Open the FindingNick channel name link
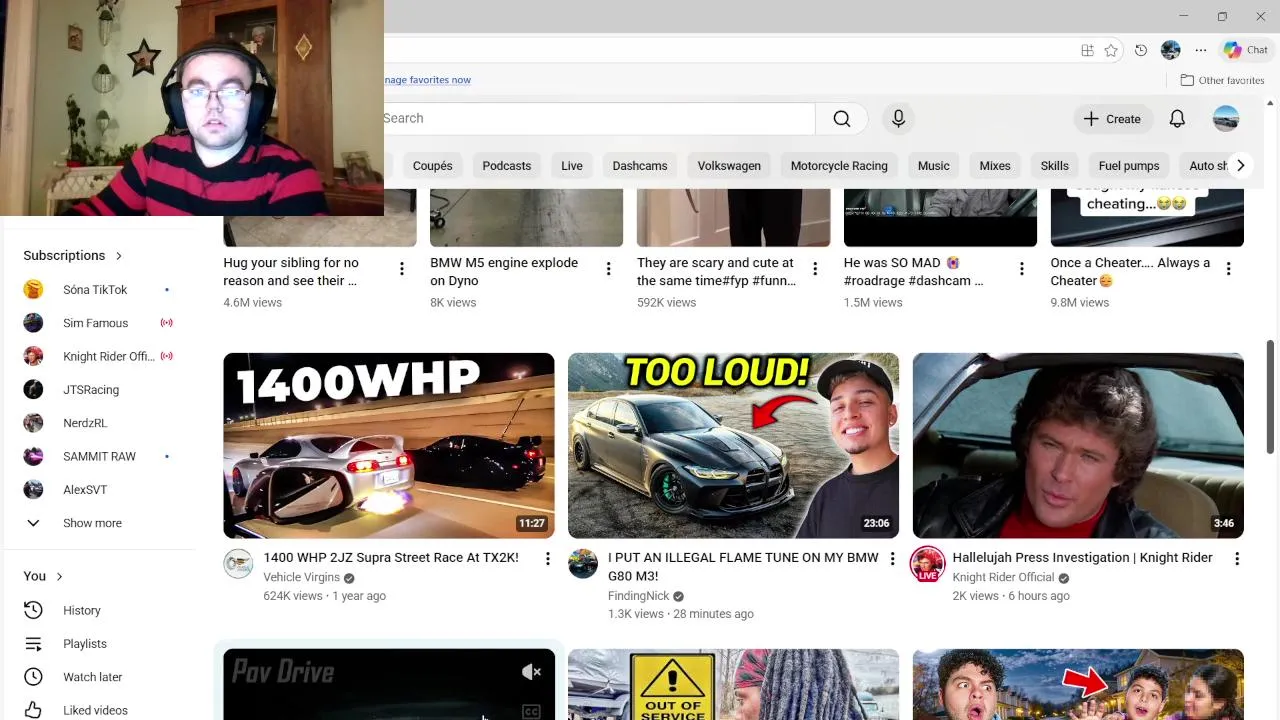The image size is (1280, 720). click(x=639, y=596)
